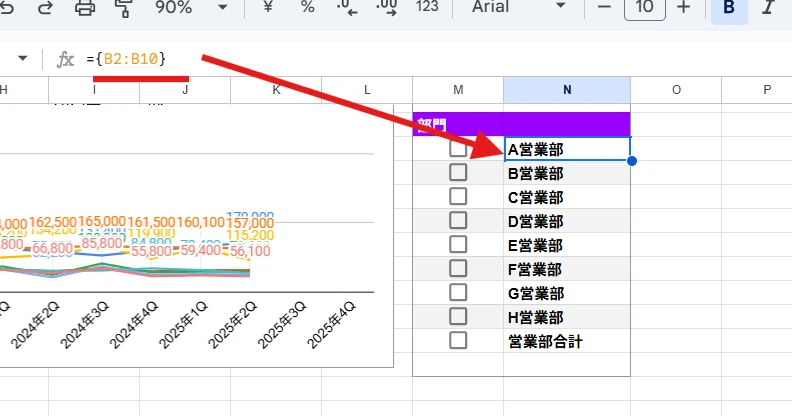
Task: Select column N header
Action: [567, 90]
